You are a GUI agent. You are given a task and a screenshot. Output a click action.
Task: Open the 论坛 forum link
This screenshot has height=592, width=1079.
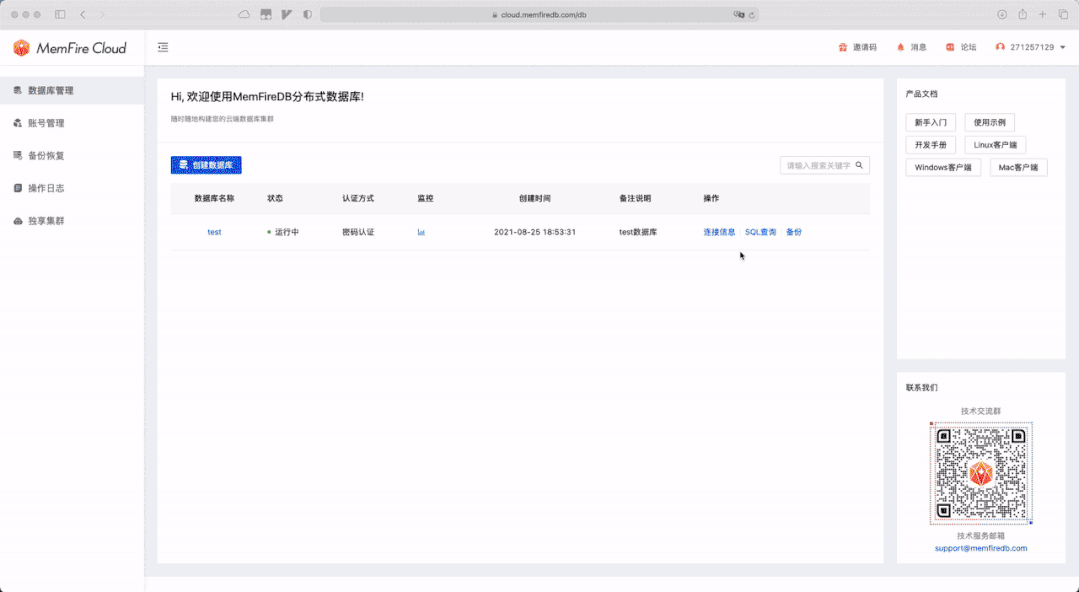pos(961,47)
